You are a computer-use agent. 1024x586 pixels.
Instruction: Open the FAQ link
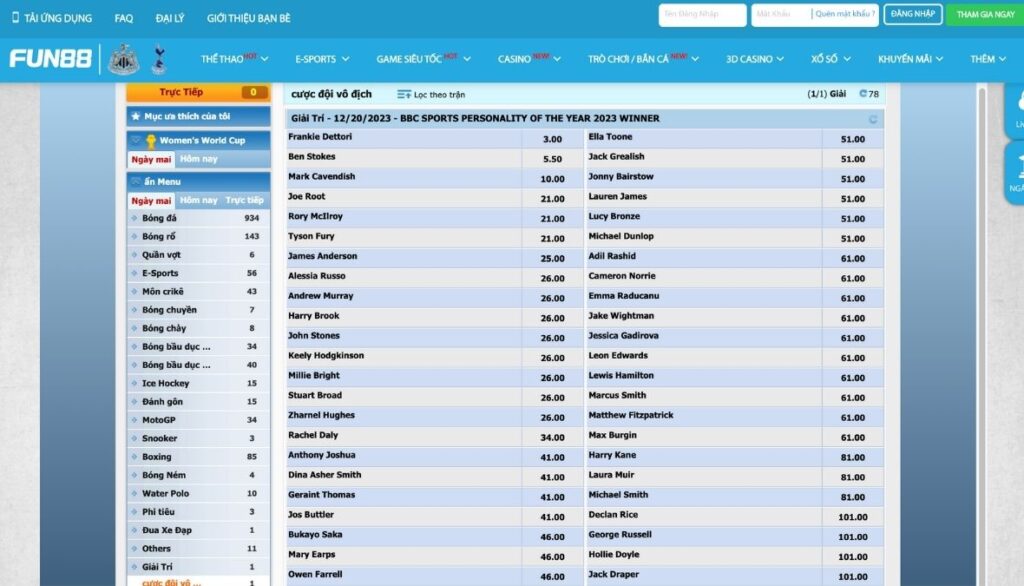pos(123,18)
